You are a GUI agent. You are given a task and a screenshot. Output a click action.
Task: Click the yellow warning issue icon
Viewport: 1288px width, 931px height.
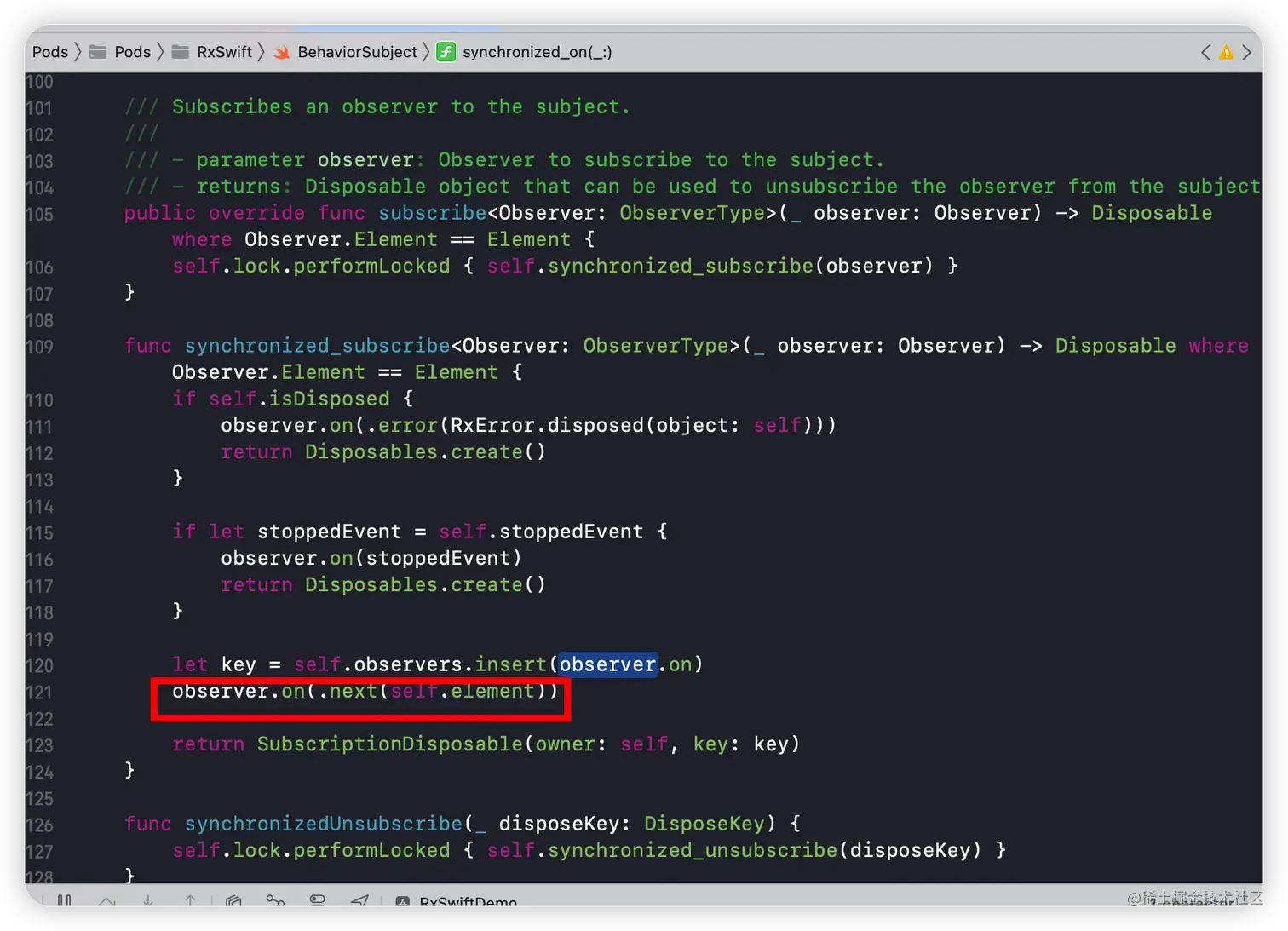click(1227, 52)
